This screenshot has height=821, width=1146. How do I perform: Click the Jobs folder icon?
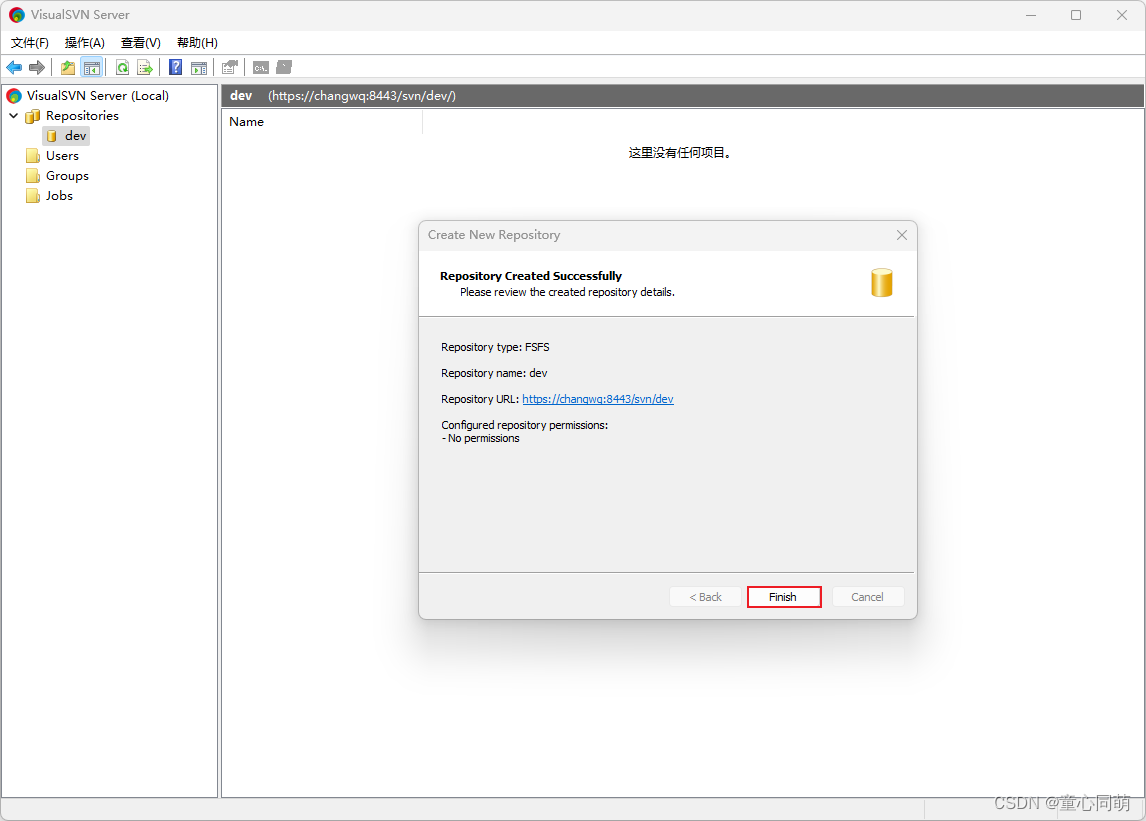(x=33, y=196)
